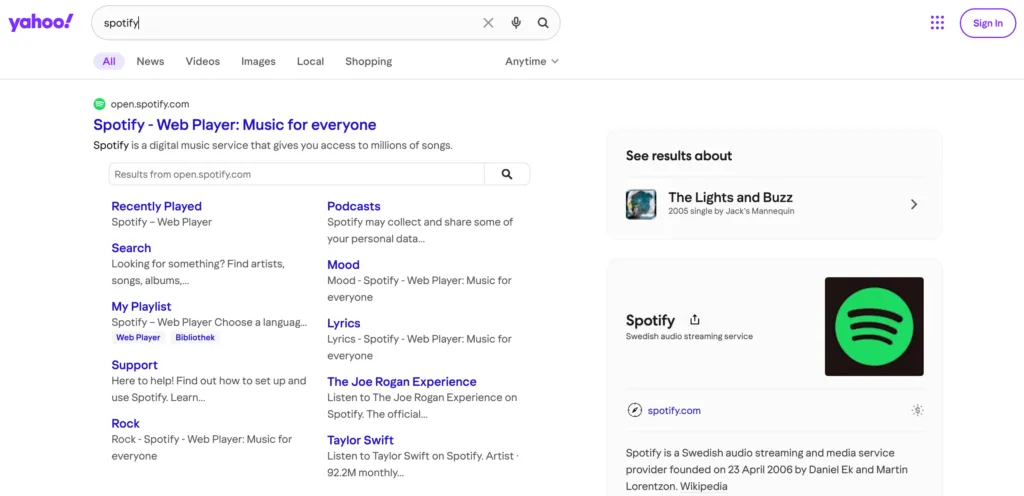Image resolution: width=1024 pixels, height=496 pixels.
Task: Activate voice search microphone icon
Action: pos(516,23)
